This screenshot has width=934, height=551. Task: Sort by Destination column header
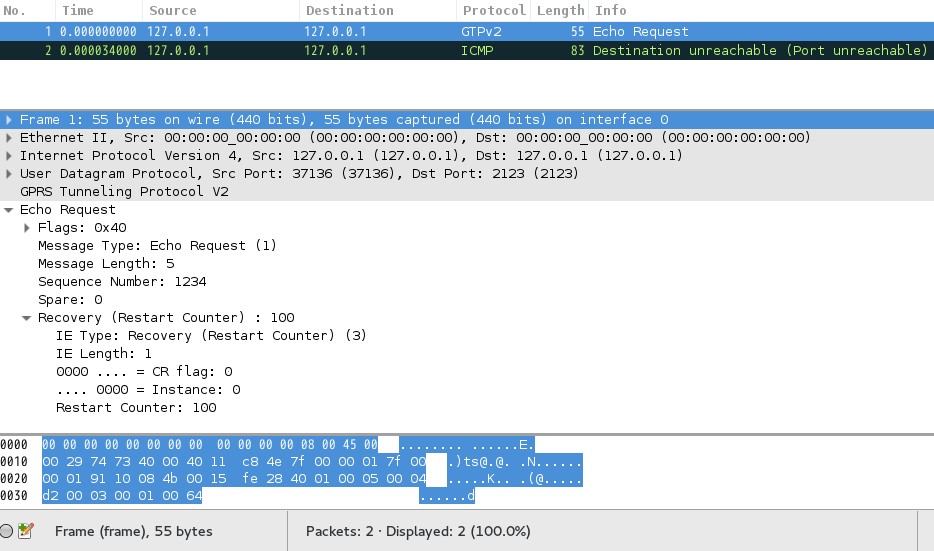coord(378,11)
